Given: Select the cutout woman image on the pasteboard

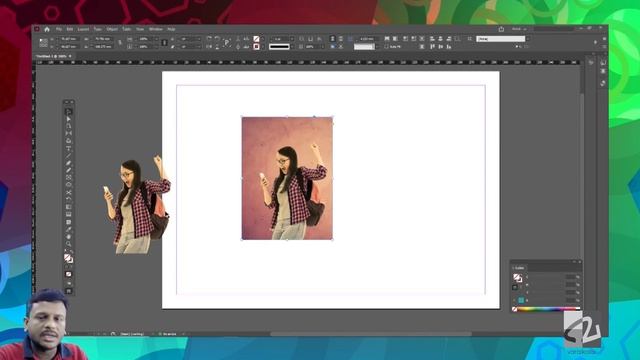Looking at the screenshot, I should (x=137, y=204).
